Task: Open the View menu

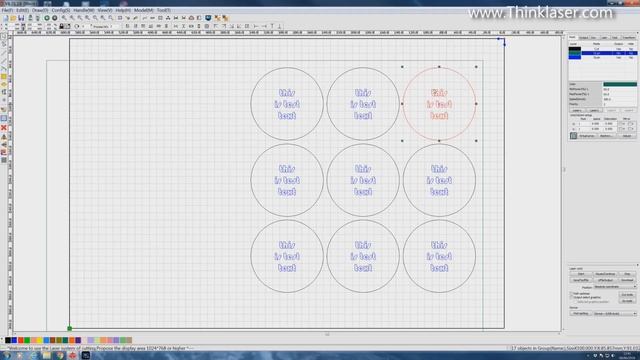Action: coord(105,10)
